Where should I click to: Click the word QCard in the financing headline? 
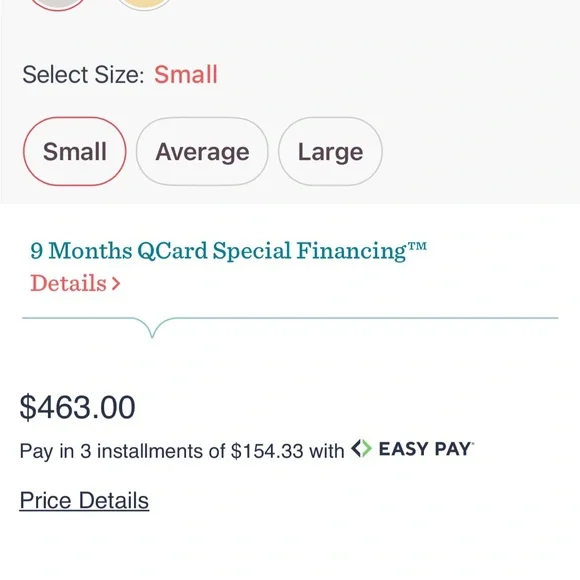172,251
